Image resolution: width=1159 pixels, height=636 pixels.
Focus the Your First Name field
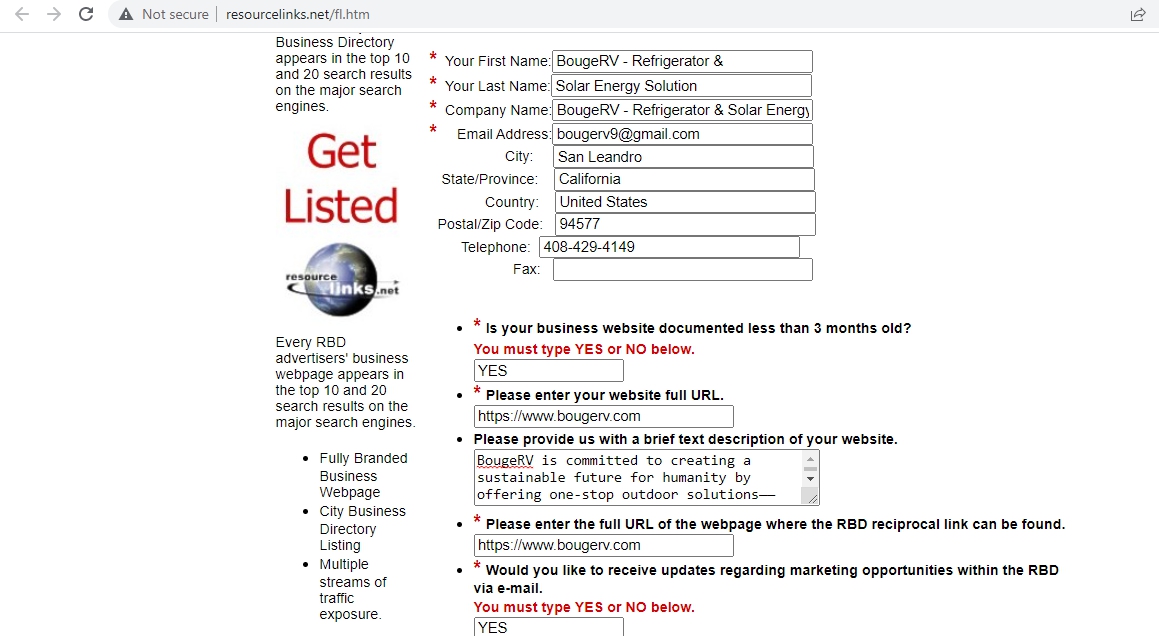(x=682, y=62)
